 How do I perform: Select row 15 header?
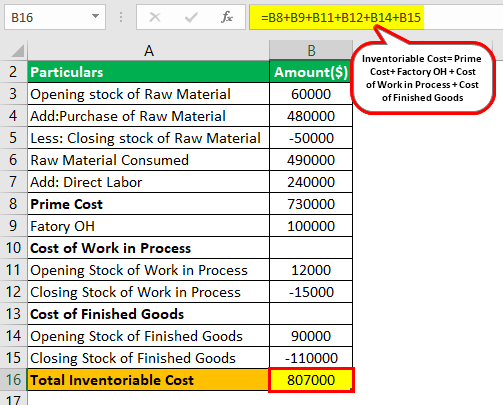(13, 358)
